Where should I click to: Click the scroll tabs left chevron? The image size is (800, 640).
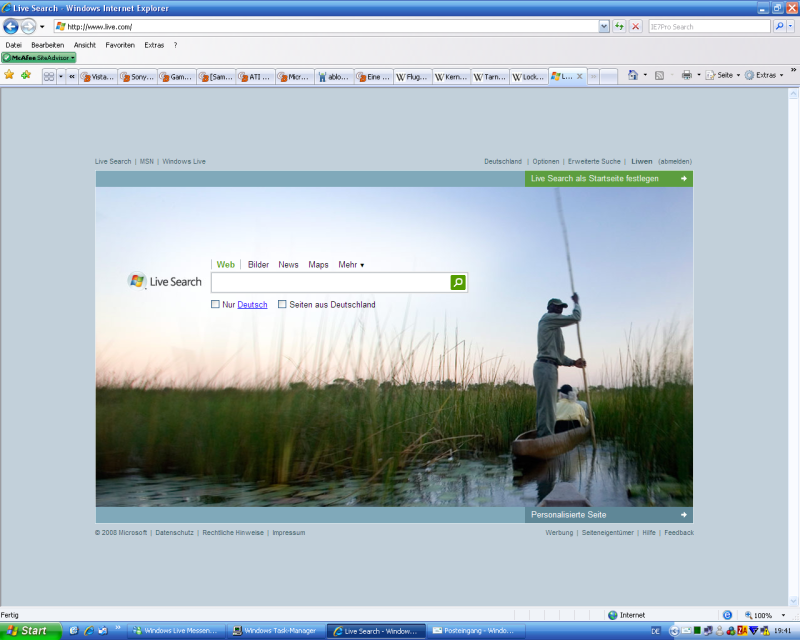[72, 77]
